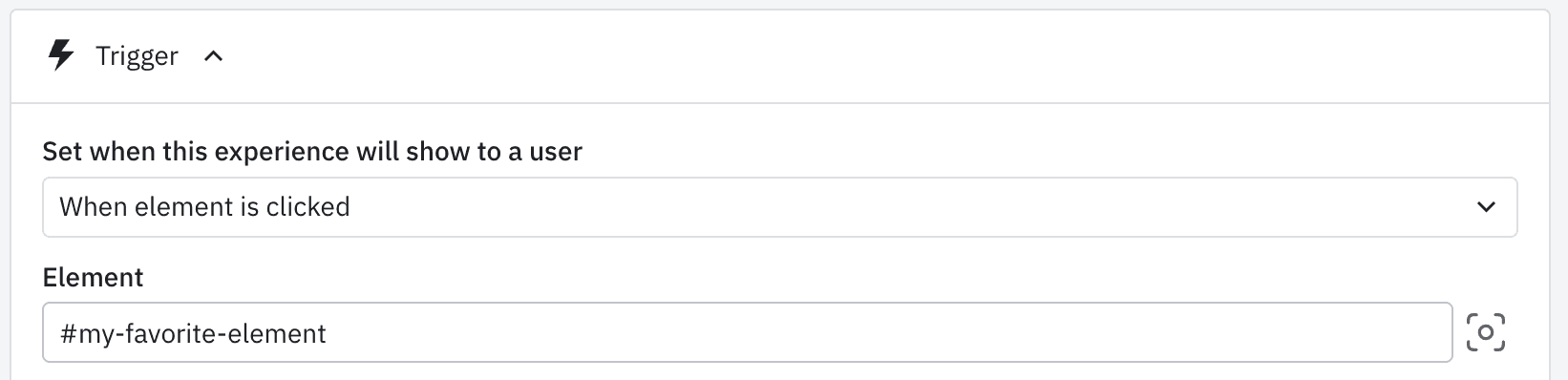Screen dimensions: 1568x380
Task: Click blank space in Trigger header row
Action: click(859, 56)
